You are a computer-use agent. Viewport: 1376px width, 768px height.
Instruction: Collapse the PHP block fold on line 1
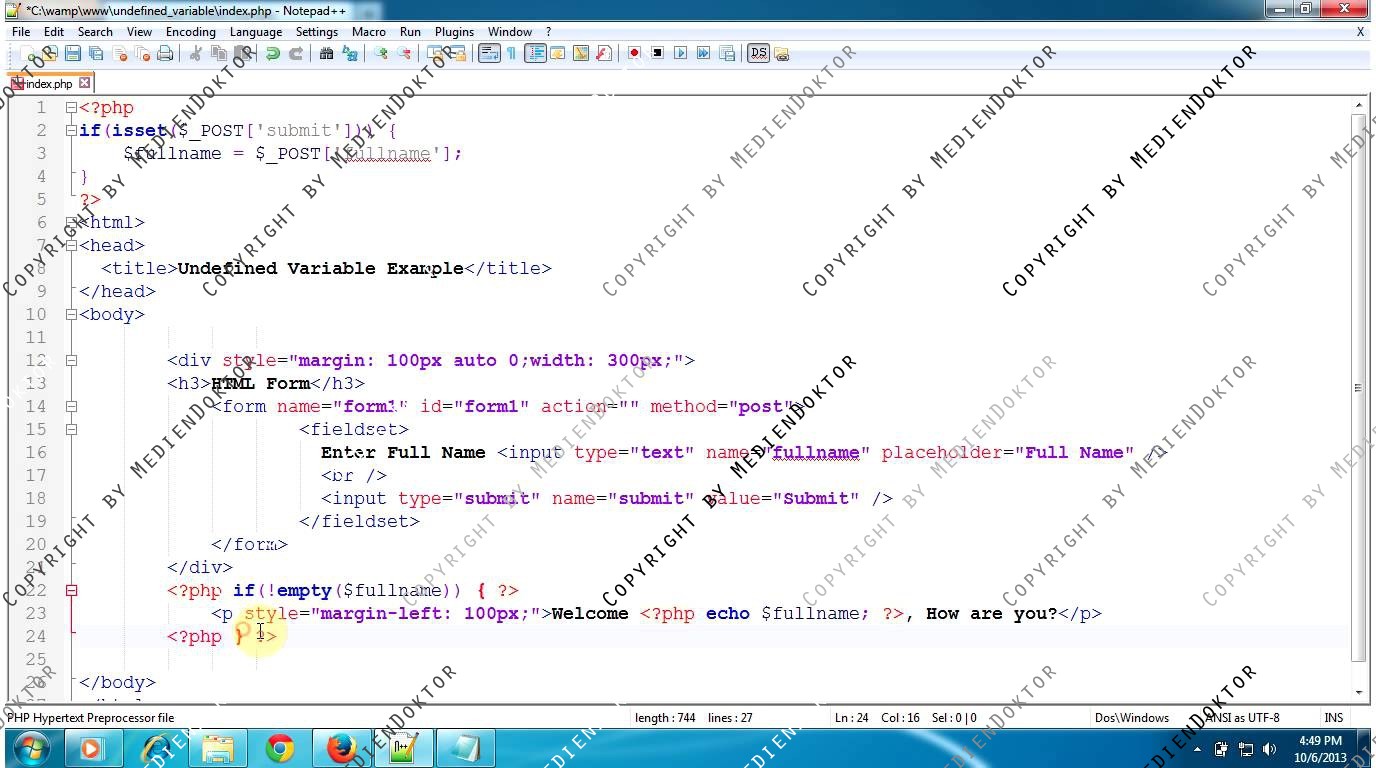(71, 108)
